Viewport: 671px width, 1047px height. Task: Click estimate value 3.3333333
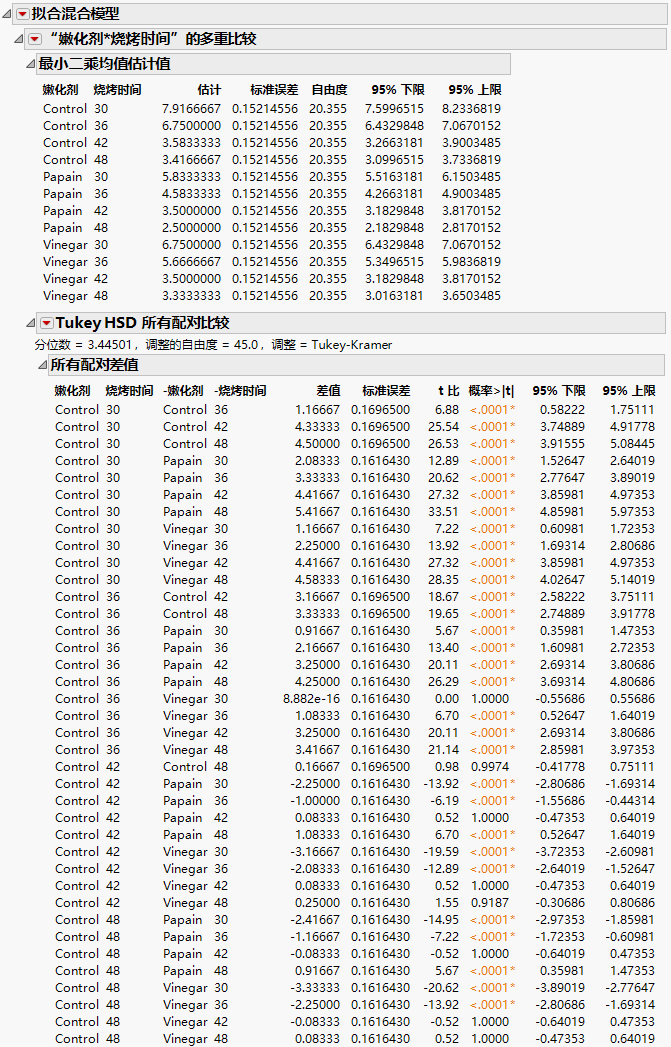tap(191, 296)
